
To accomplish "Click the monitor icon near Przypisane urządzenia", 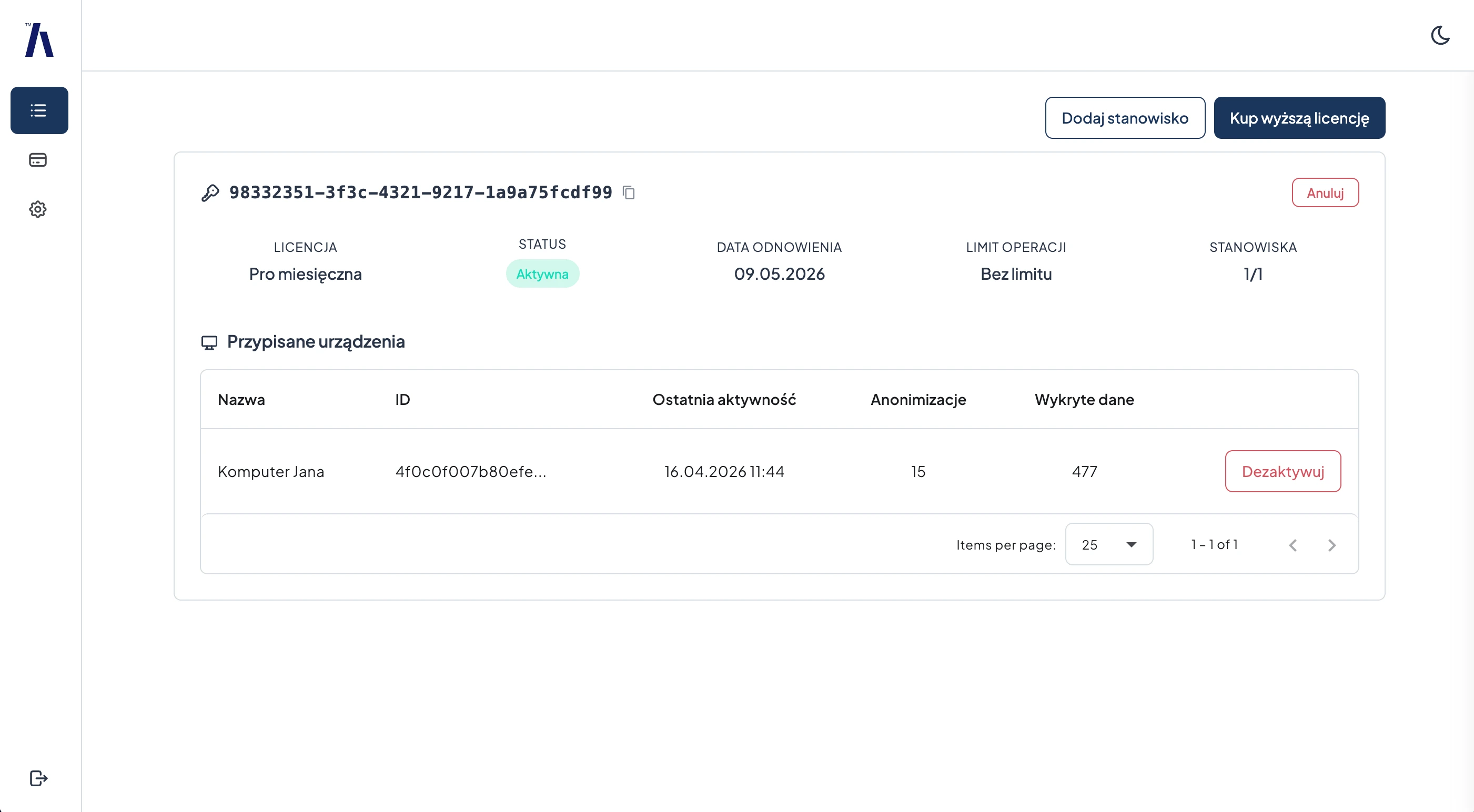I will 209,342.
